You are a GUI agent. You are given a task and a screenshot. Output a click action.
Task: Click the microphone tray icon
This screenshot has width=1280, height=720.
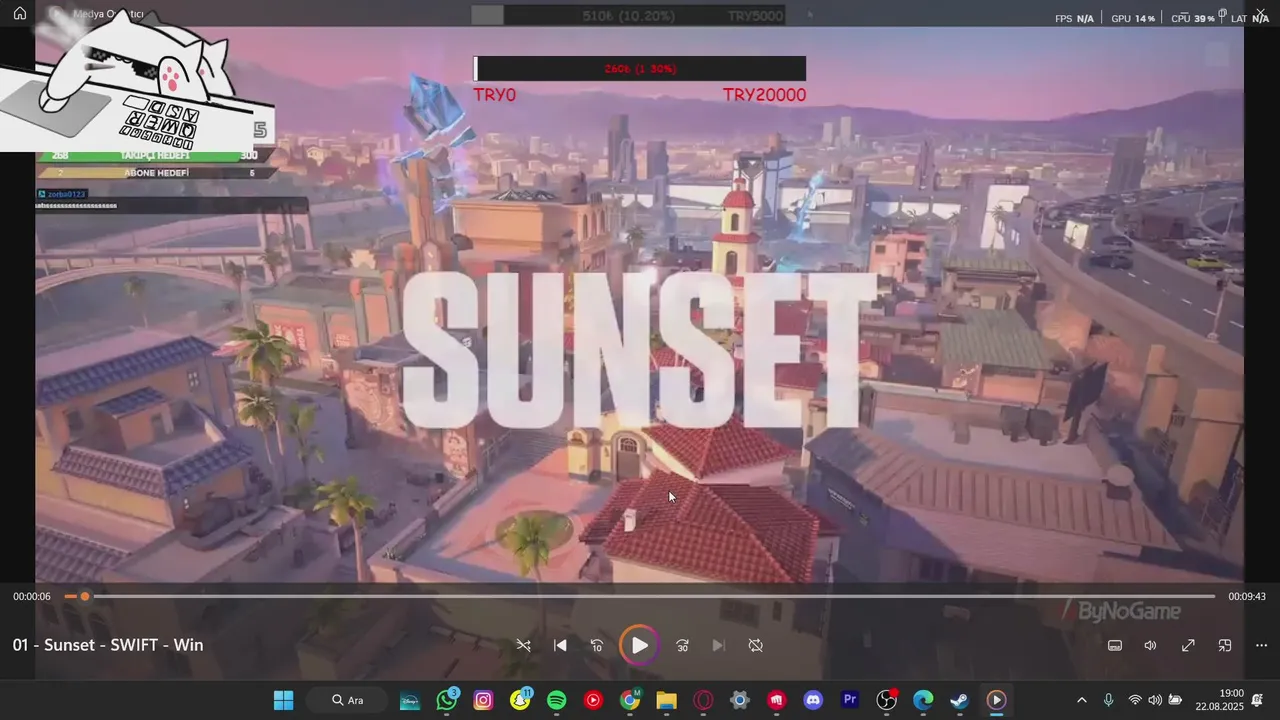[1108, 700]
